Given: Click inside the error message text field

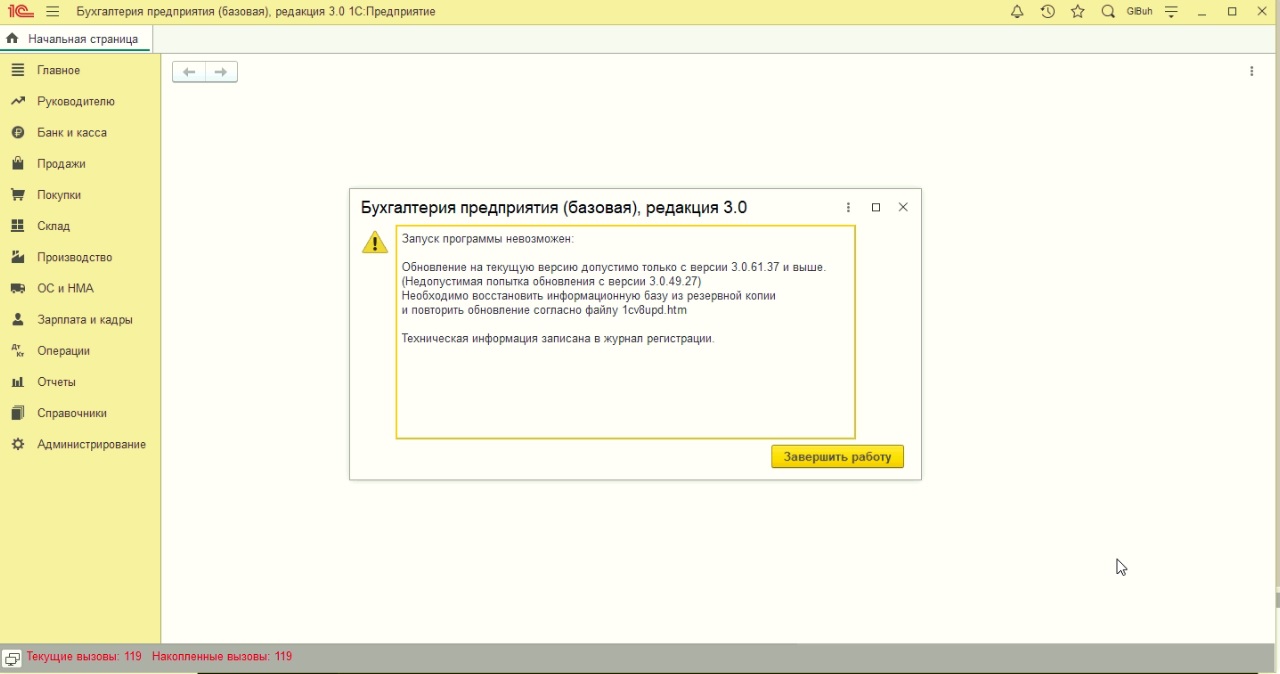Looking at the screenshot, I should 625,332.
